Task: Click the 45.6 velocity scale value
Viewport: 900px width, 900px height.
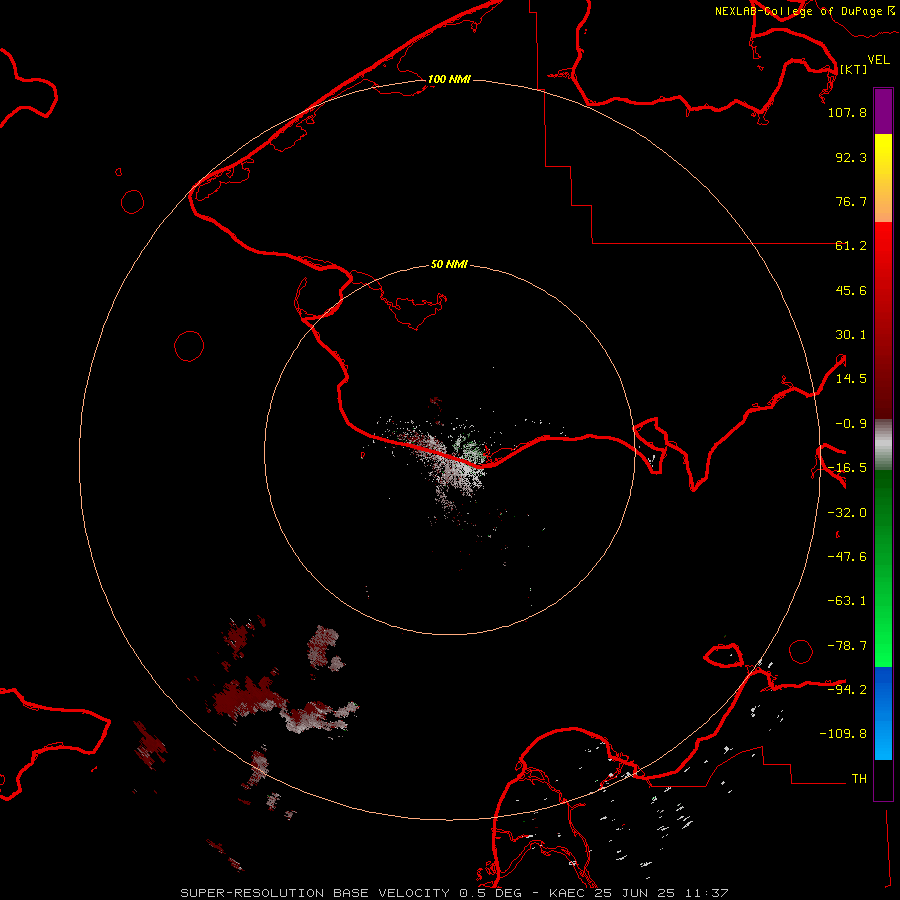Action: pos(851,290)
